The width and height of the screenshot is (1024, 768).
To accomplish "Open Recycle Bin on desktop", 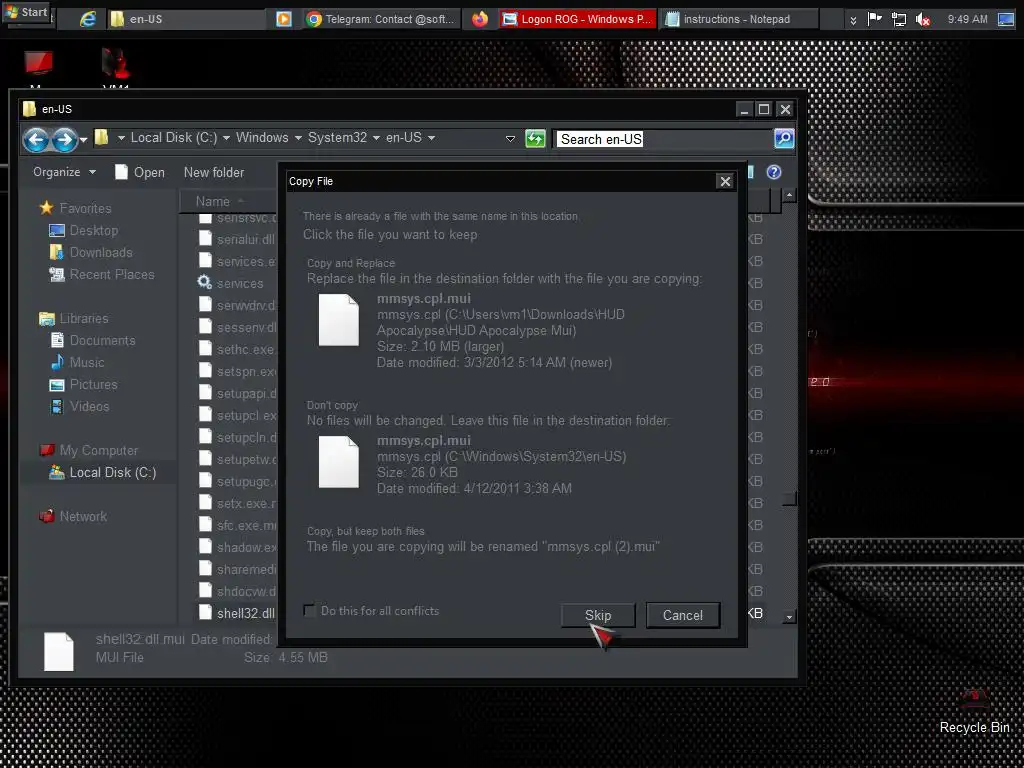I will coord(974,711).
